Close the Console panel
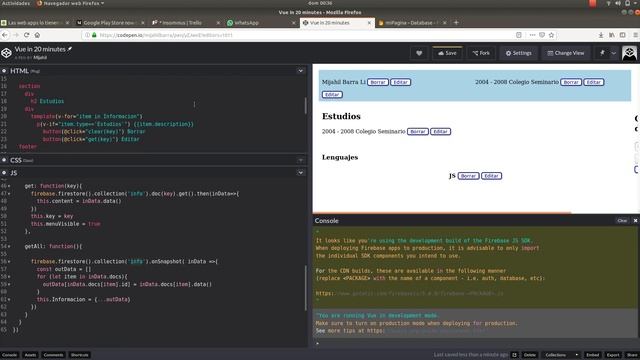Screen dimensions: 640x360 click(635, 220)
